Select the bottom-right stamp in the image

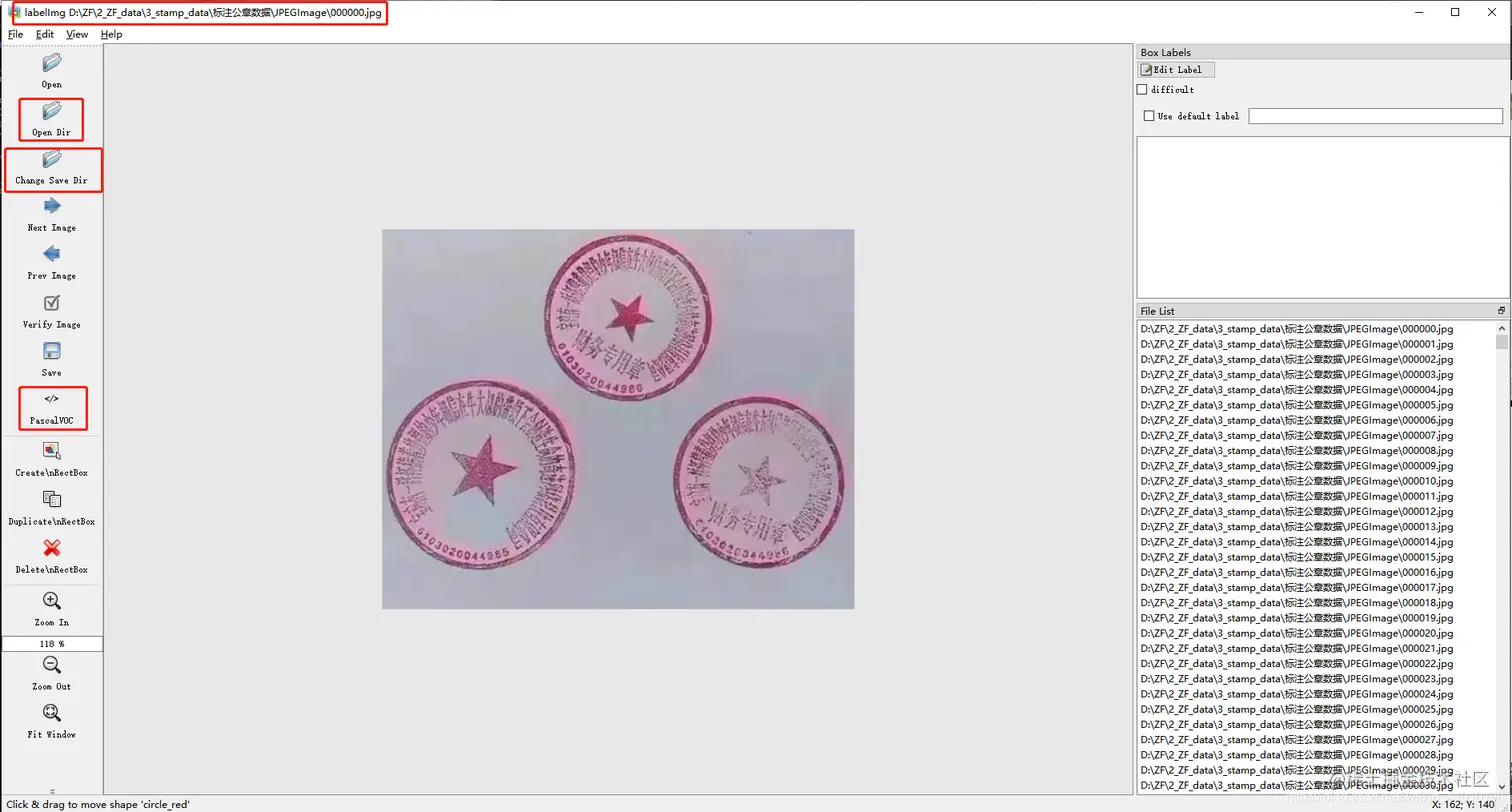pos(760,484)
